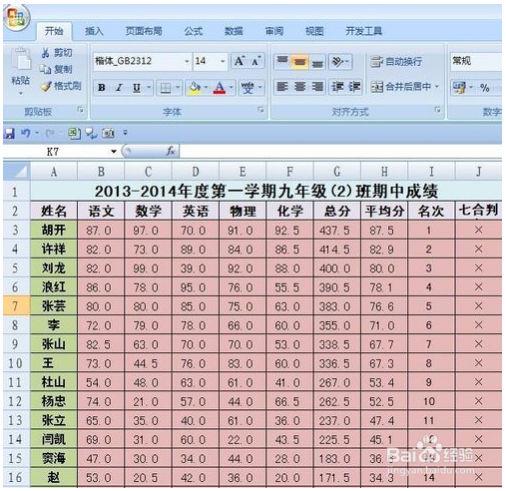Expand the font size 14 dropdown

click(x=222, y=61)
